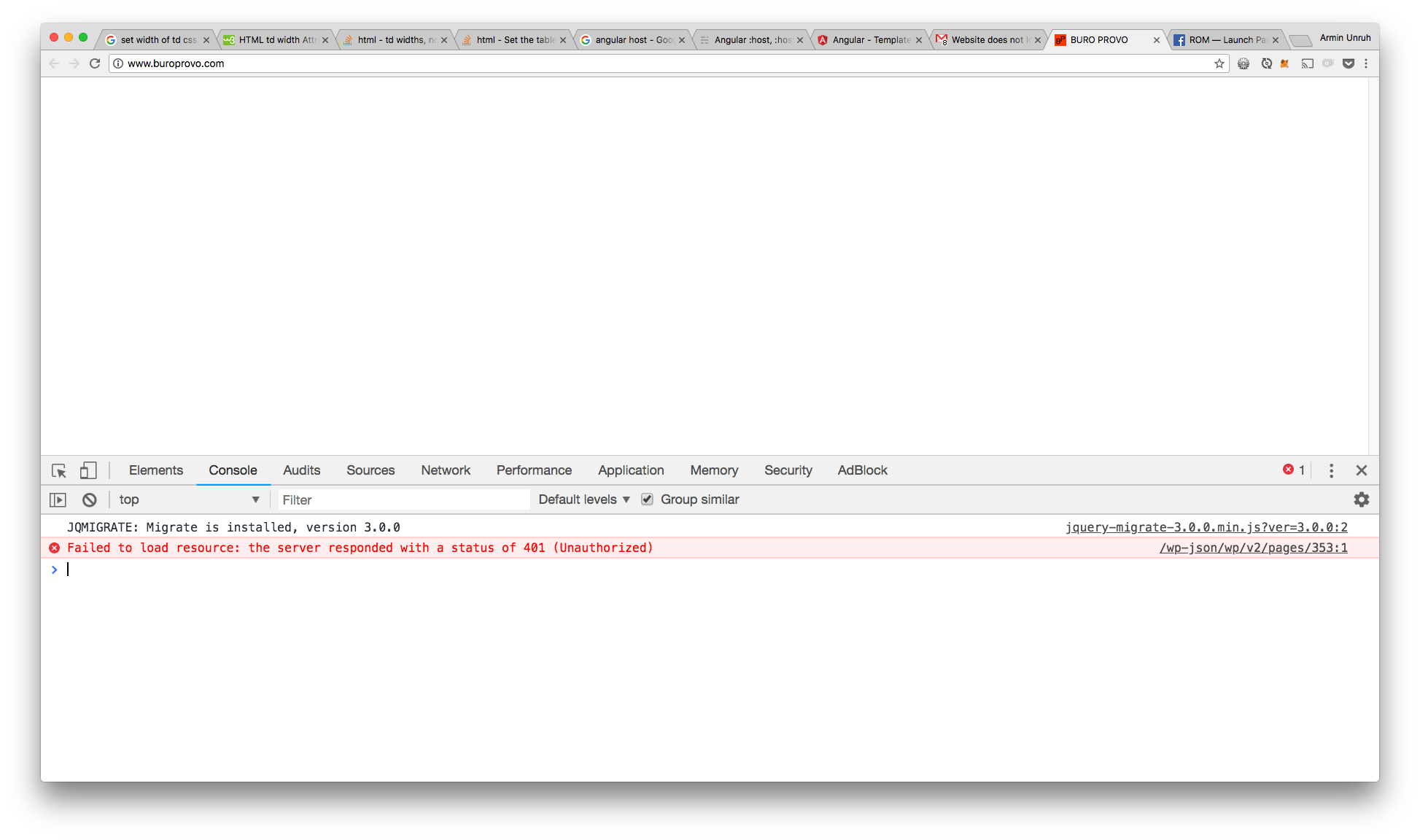The width and height of the screenshot is (1420, 840).
Task: Click the Pocket save extension icon
Action: 1349,64
